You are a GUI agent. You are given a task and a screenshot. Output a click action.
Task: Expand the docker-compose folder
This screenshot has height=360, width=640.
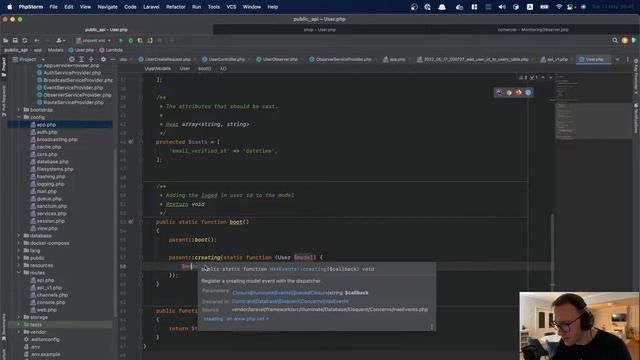(19, 243)
